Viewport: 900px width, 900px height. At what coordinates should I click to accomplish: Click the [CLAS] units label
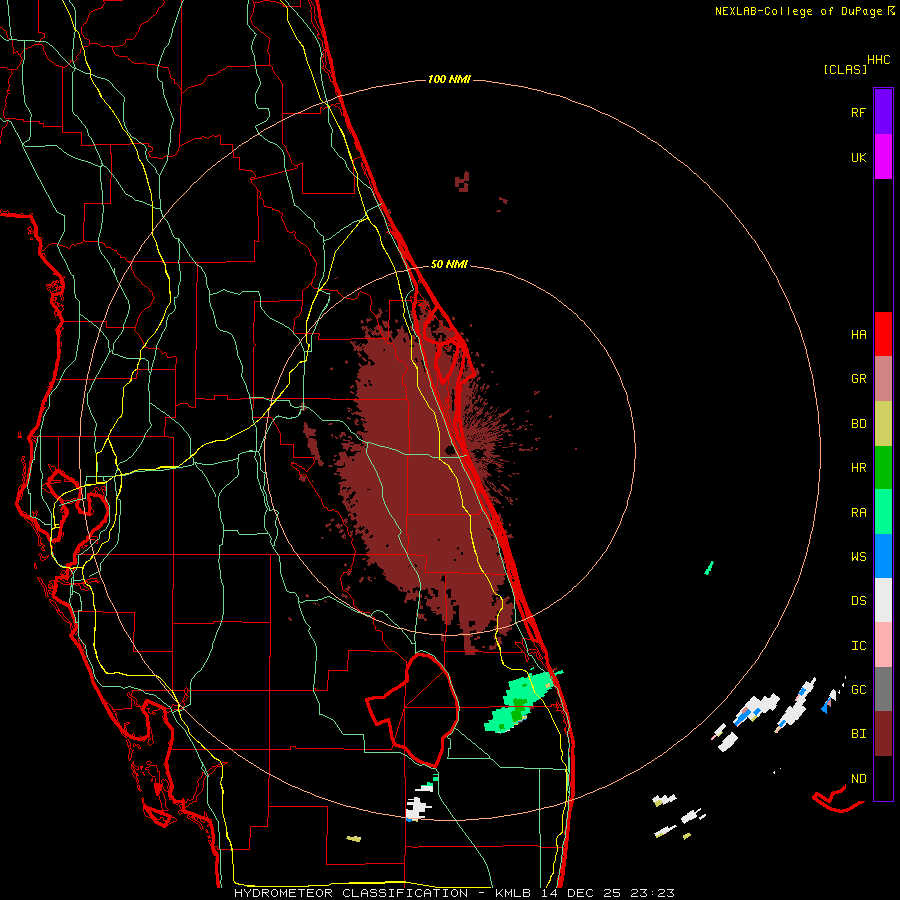(x=845, y=69)
